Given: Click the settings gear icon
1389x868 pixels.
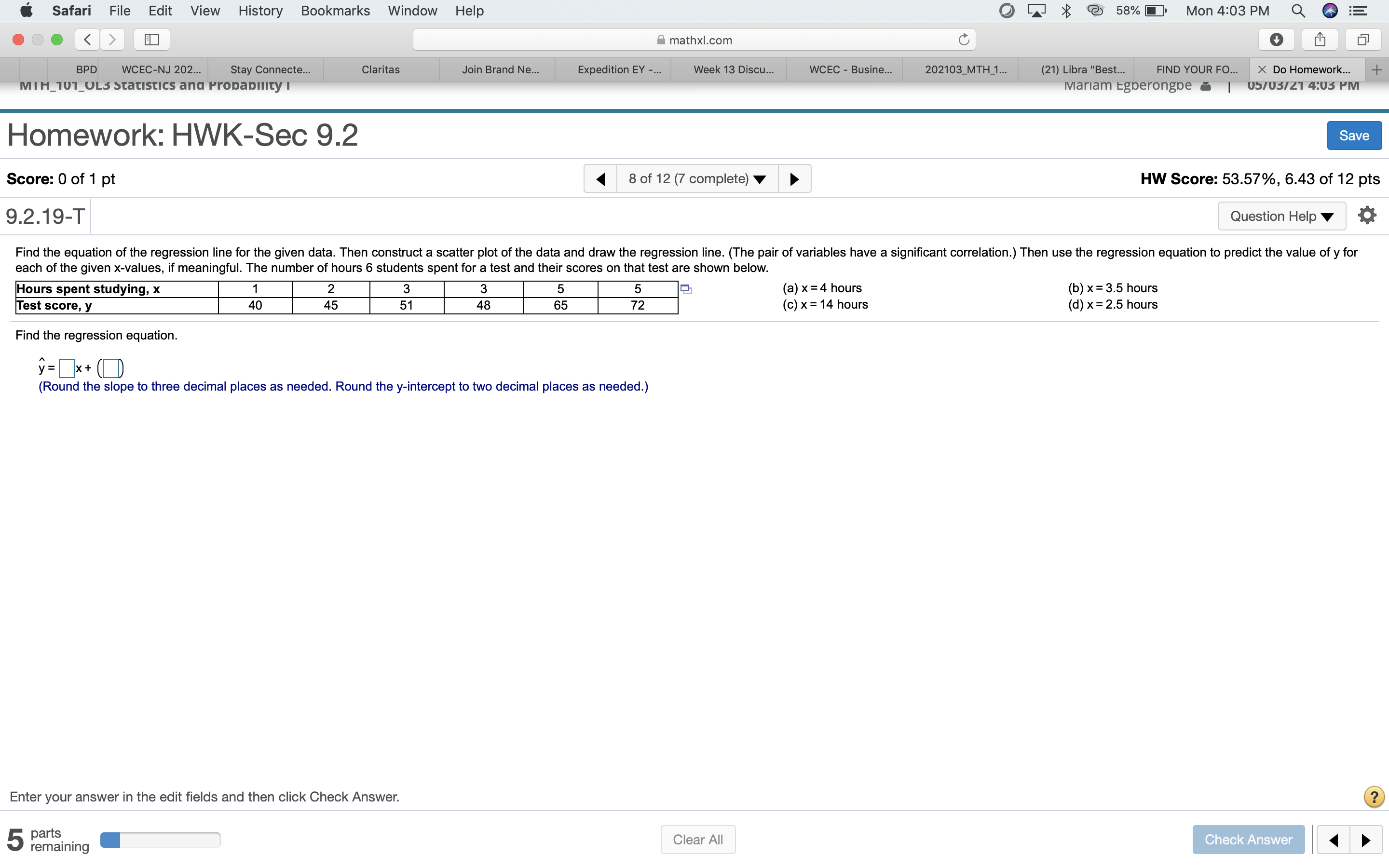Looking at the screenshot, I should click(1367, 215).
